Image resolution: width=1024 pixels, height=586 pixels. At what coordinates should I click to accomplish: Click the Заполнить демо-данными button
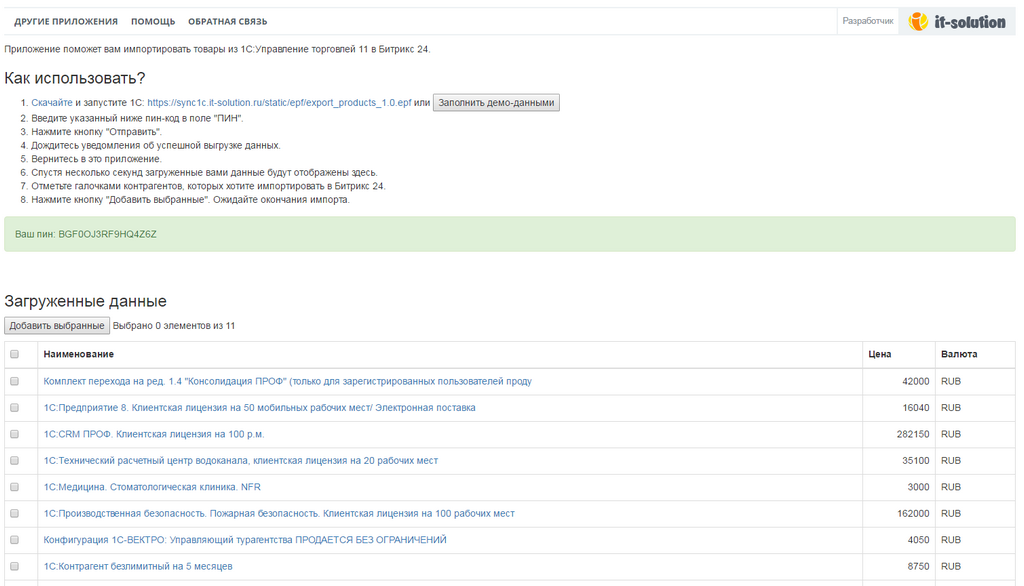pos(496,103)
